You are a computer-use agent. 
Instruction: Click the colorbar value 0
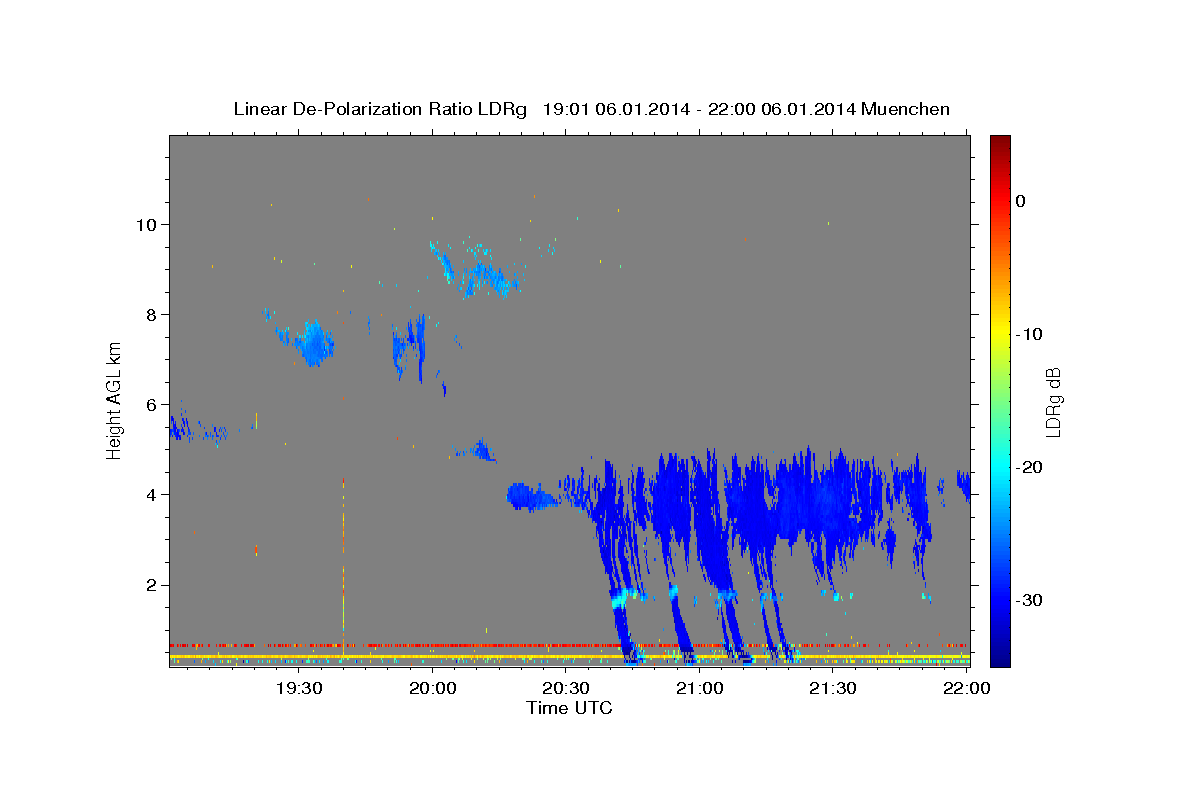[x=1020, y=201]
